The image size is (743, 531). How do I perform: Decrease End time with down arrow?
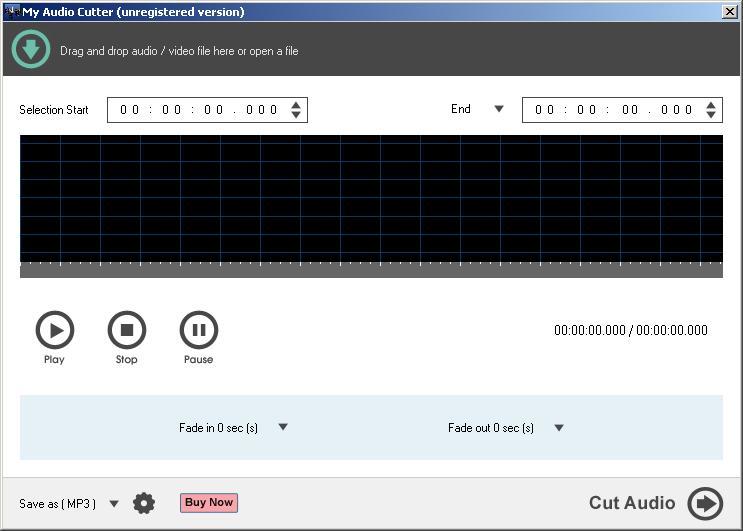point(710,115)
